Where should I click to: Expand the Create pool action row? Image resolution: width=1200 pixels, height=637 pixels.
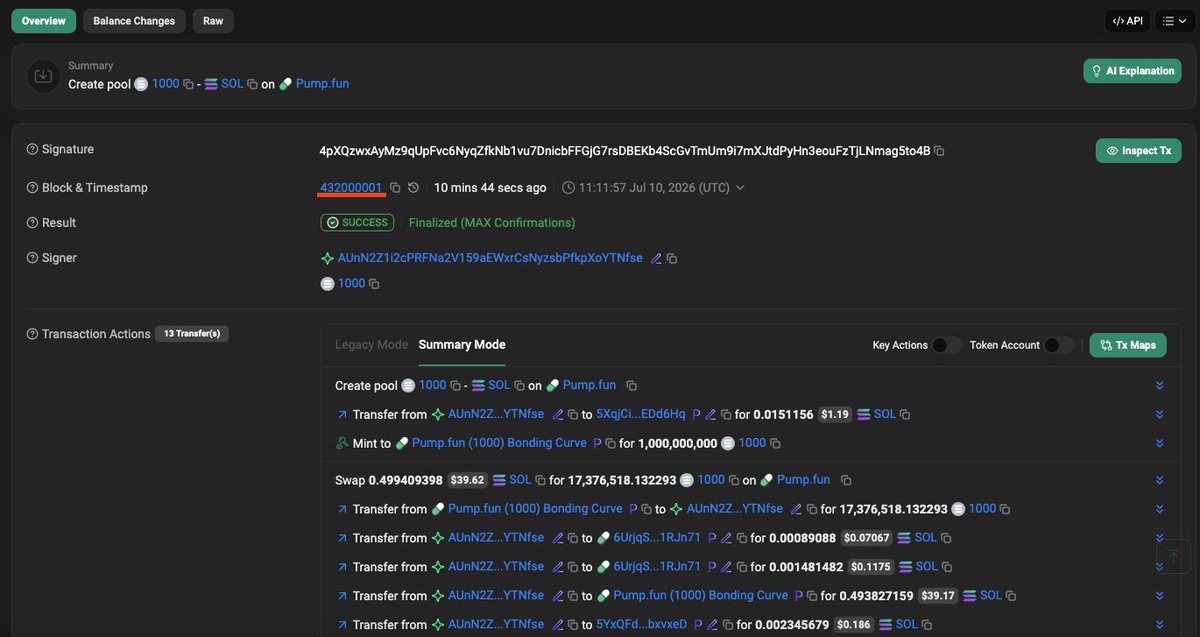(1159, 386)
